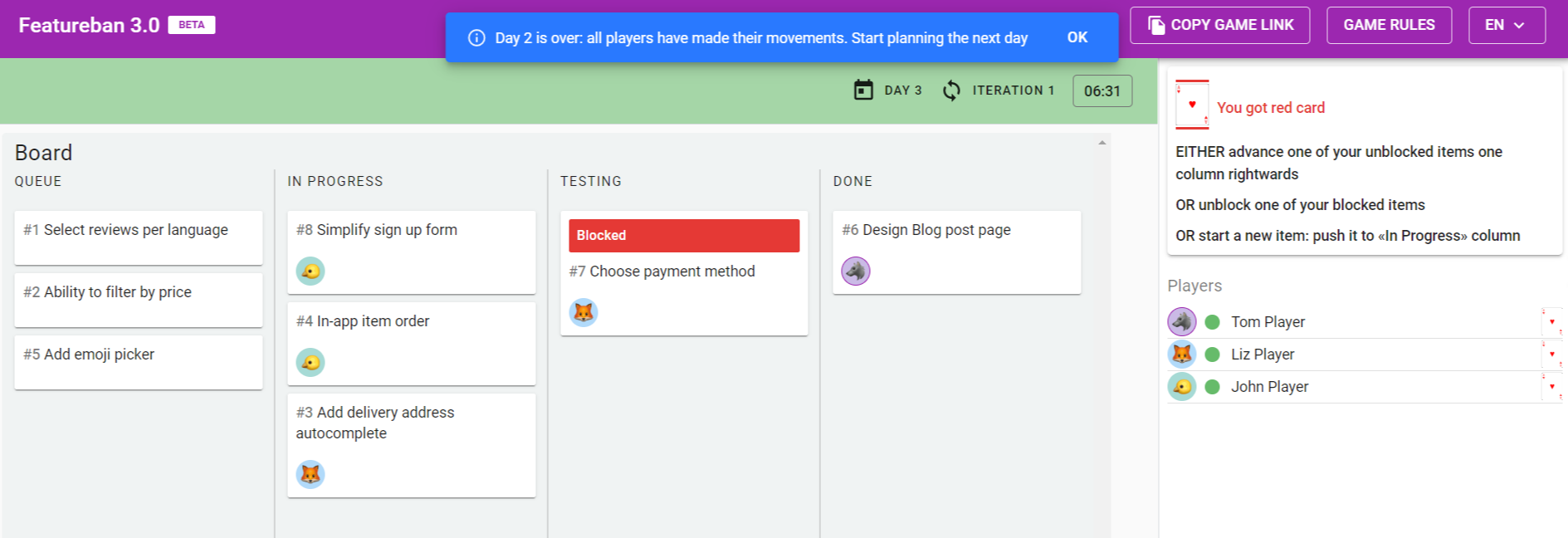Click the board scroll-up arrow

[x=1102, y=143]
